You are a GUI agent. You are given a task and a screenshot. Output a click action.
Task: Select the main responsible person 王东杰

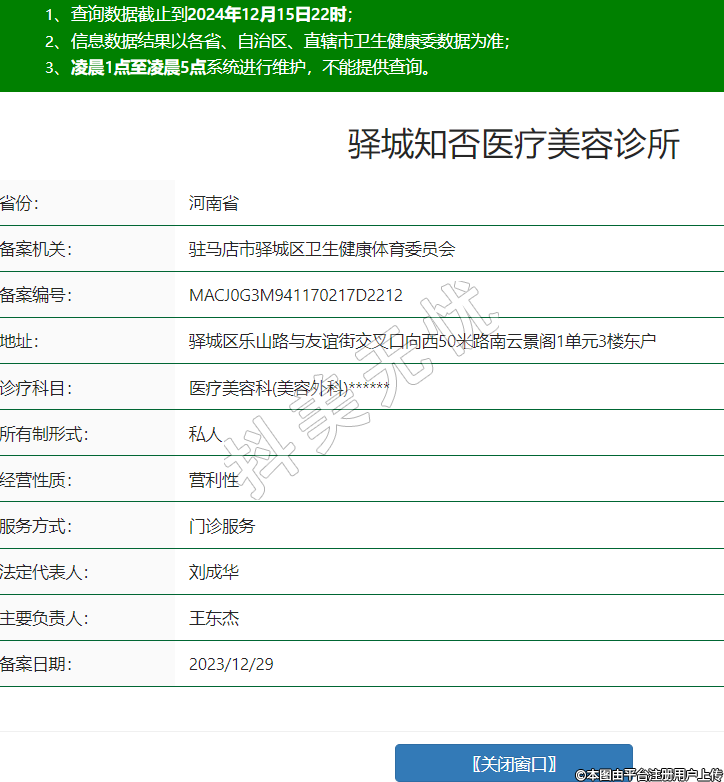pyautogui.click(x=213, y=618)
